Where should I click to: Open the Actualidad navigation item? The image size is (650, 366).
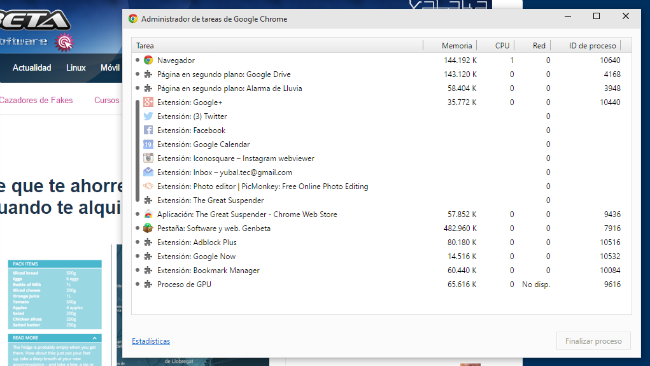pyautogui.click(x=32, y=68)
